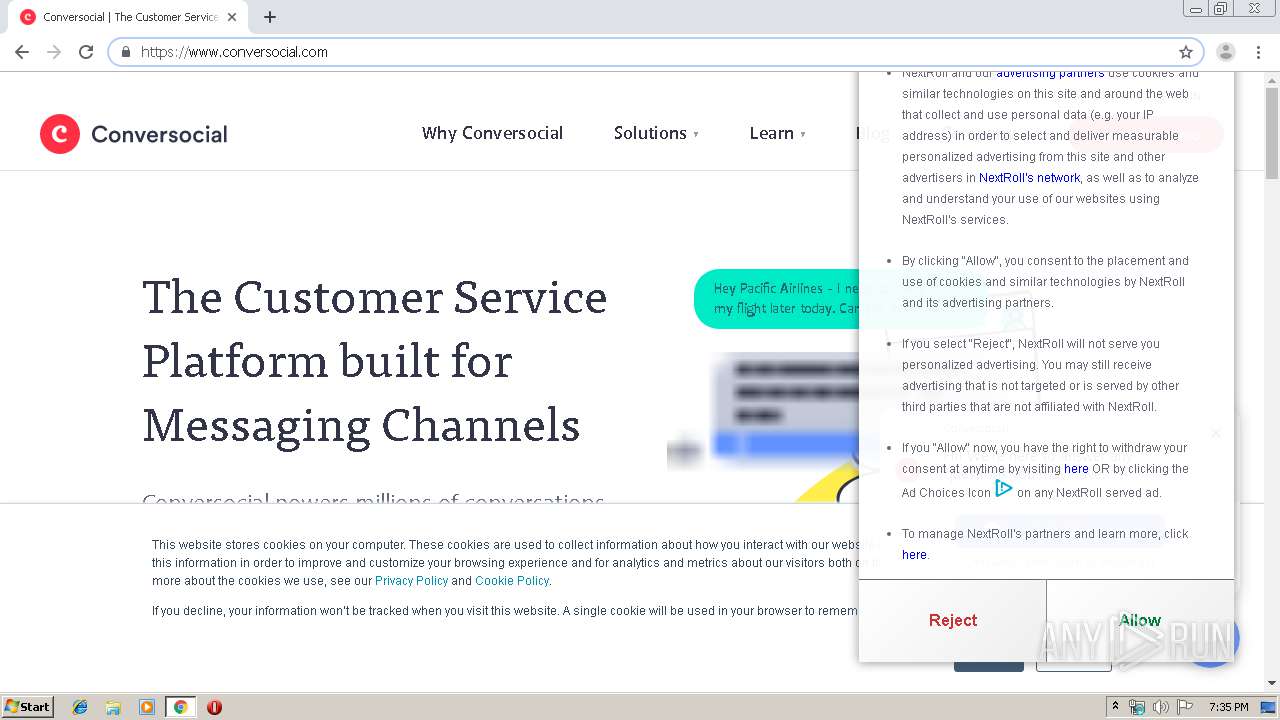Click the 'The Customer Service' headline text
1280x720 pixels.
coord(375,297)
